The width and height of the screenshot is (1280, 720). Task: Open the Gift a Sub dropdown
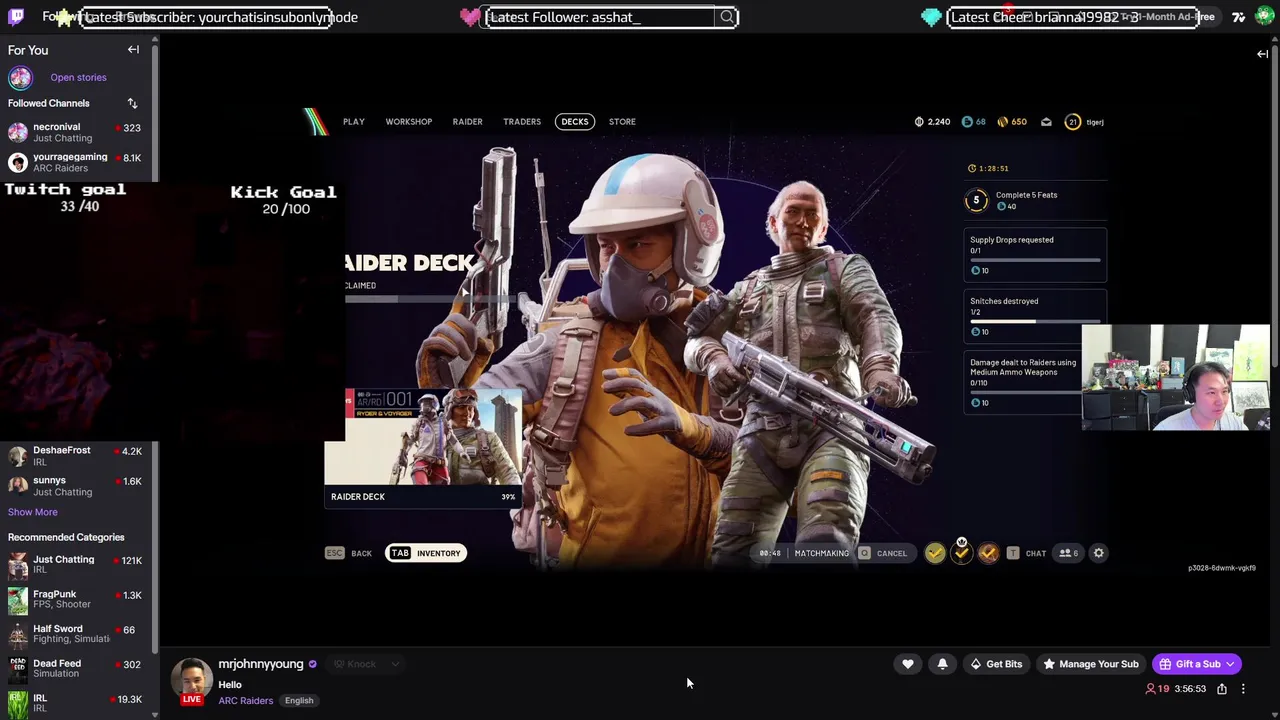coord(1197,664)
